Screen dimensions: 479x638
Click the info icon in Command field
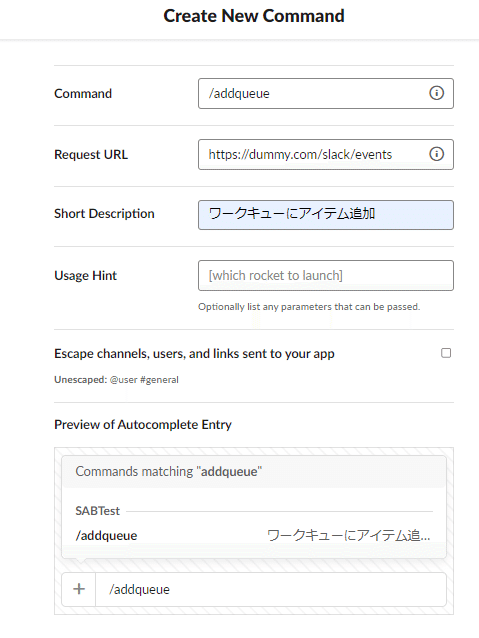(436, 93)
